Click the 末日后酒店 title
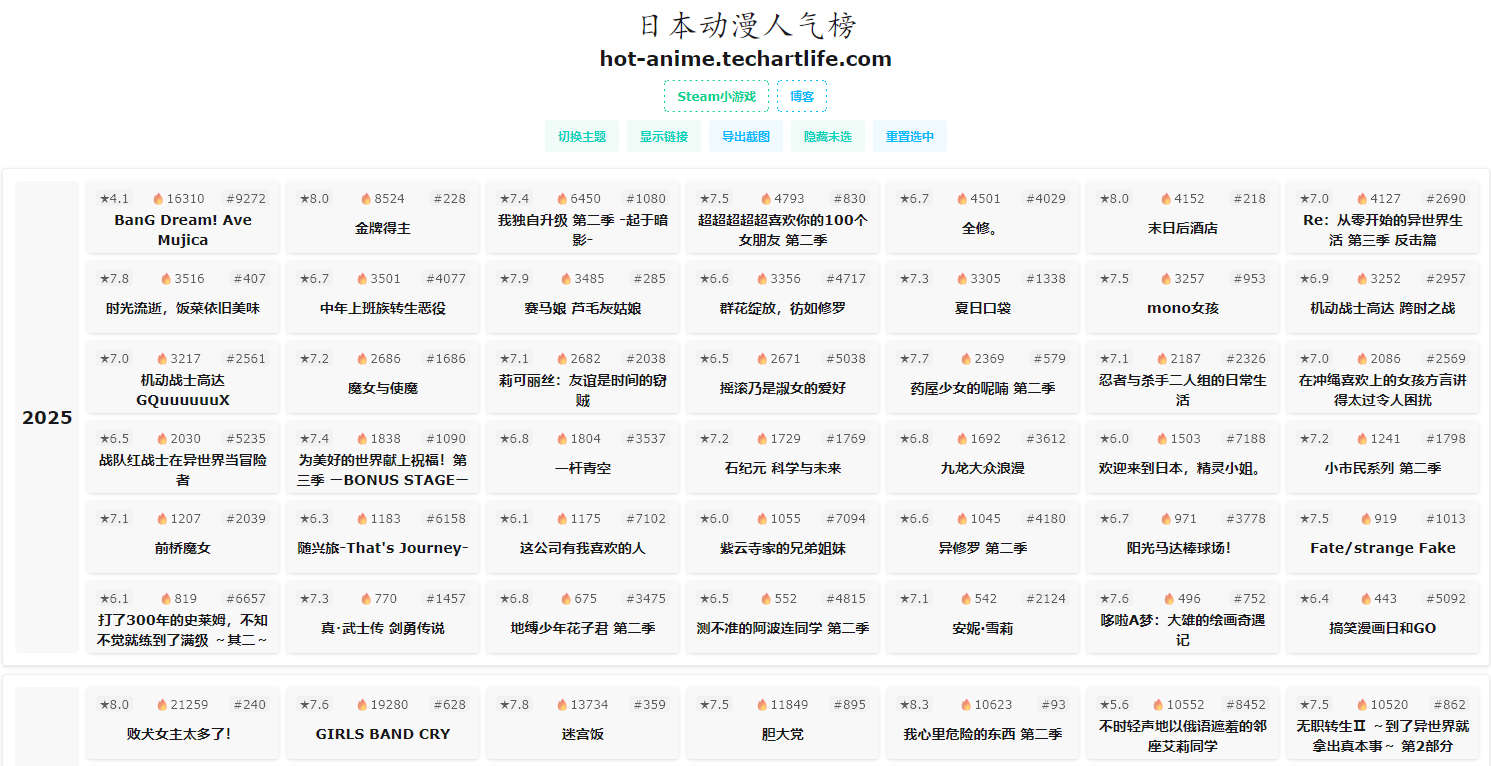This screenshot has height=766, width=1491. pos(1183,228)
